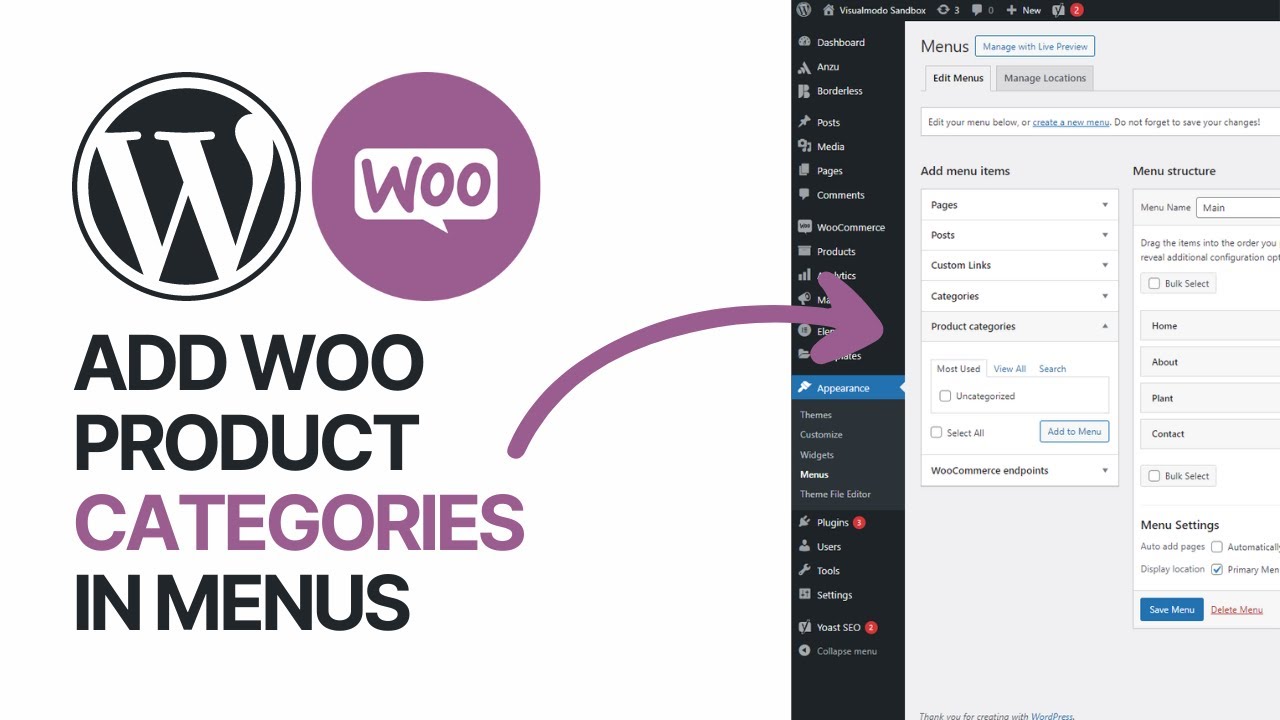Expand the Pages accordion arrow

tap(1105, 205)
